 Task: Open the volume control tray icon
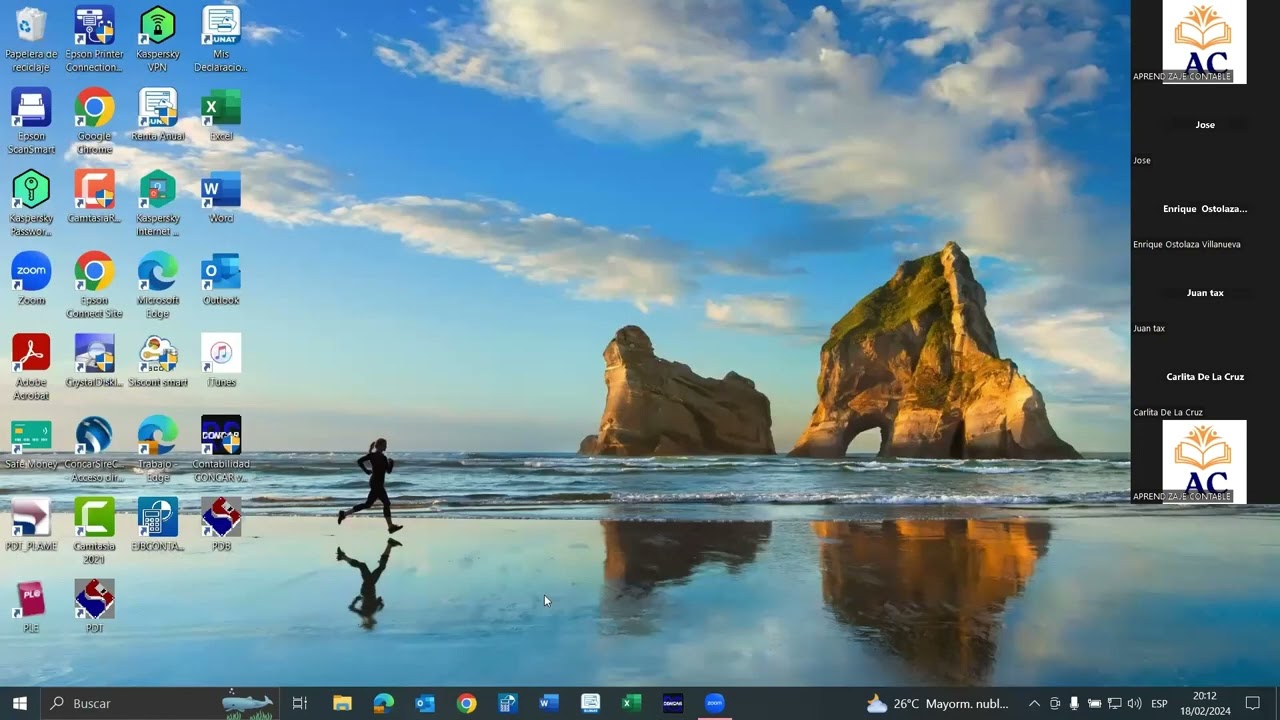point(1134,703)
